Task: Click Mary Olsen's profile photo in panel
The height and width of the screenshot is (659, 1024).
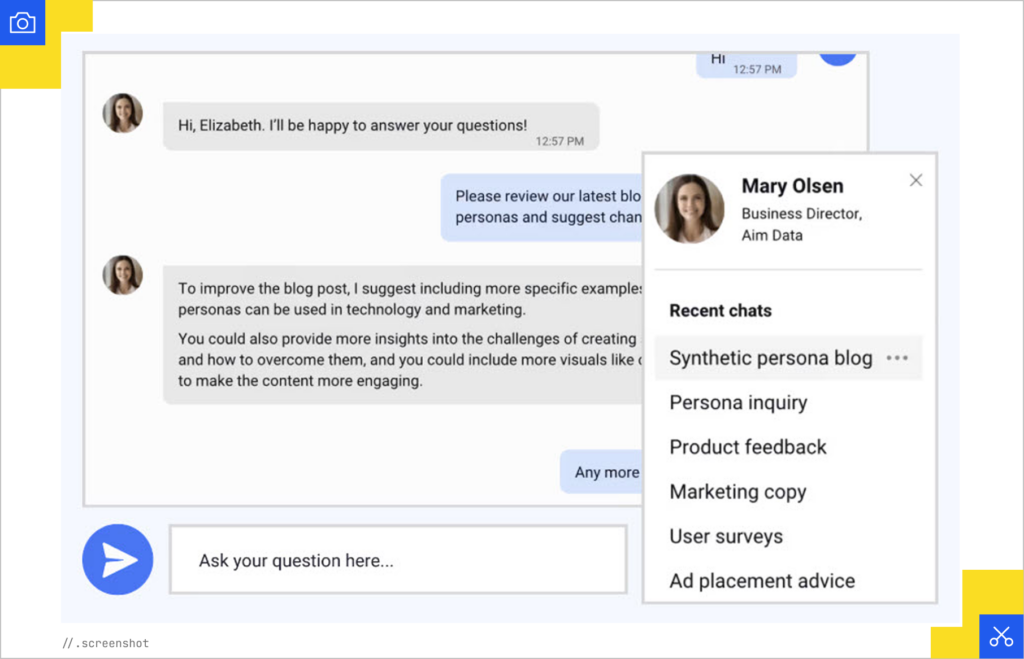Action: pyautogui.click(x=690, y=209)
